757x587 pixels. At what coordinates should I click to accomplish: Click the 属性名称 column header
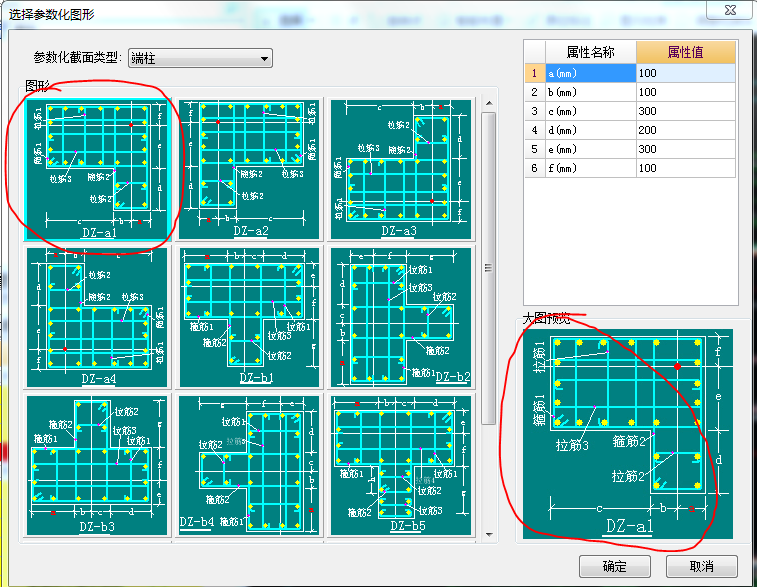[591, 52]
